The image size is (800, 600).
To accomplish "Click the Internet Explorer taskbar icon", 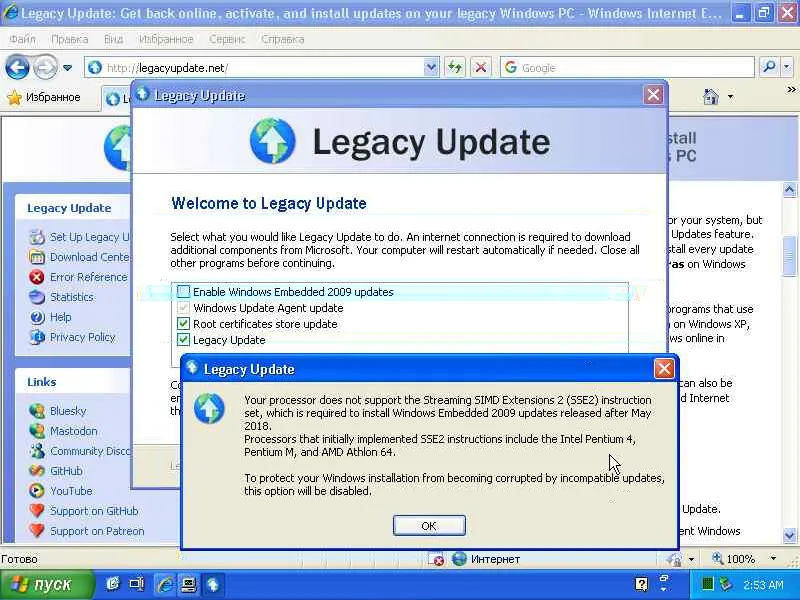I will pyautogui.click(x=165, y=584).
